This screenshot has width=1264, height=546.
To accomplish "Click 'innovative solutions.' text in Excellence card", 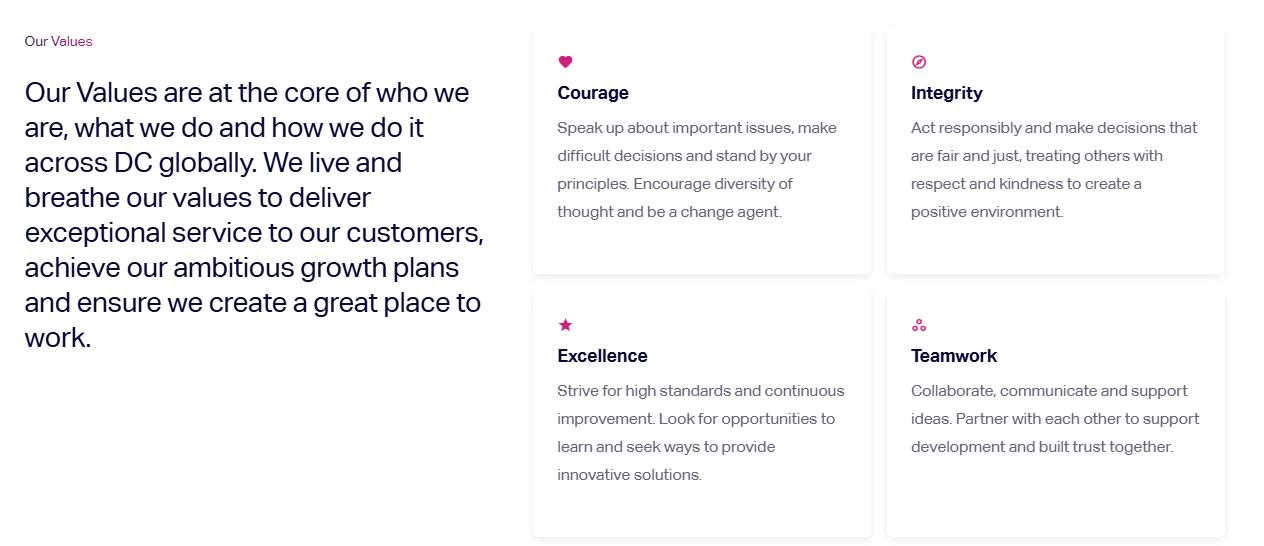I will [x=629, y=475].
